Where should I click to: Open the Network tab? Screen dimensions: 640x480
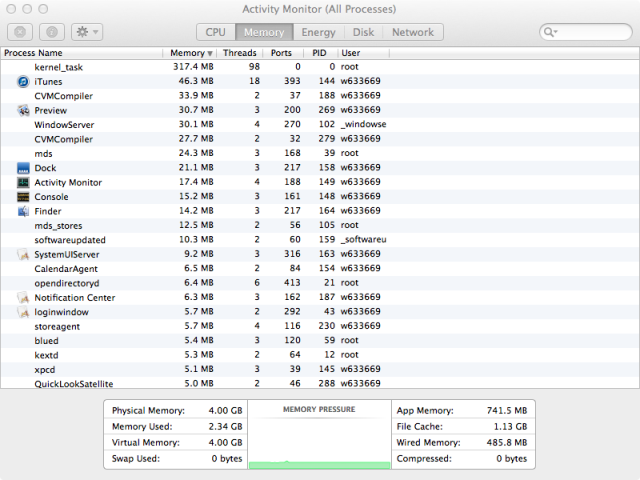coord(413,32)
